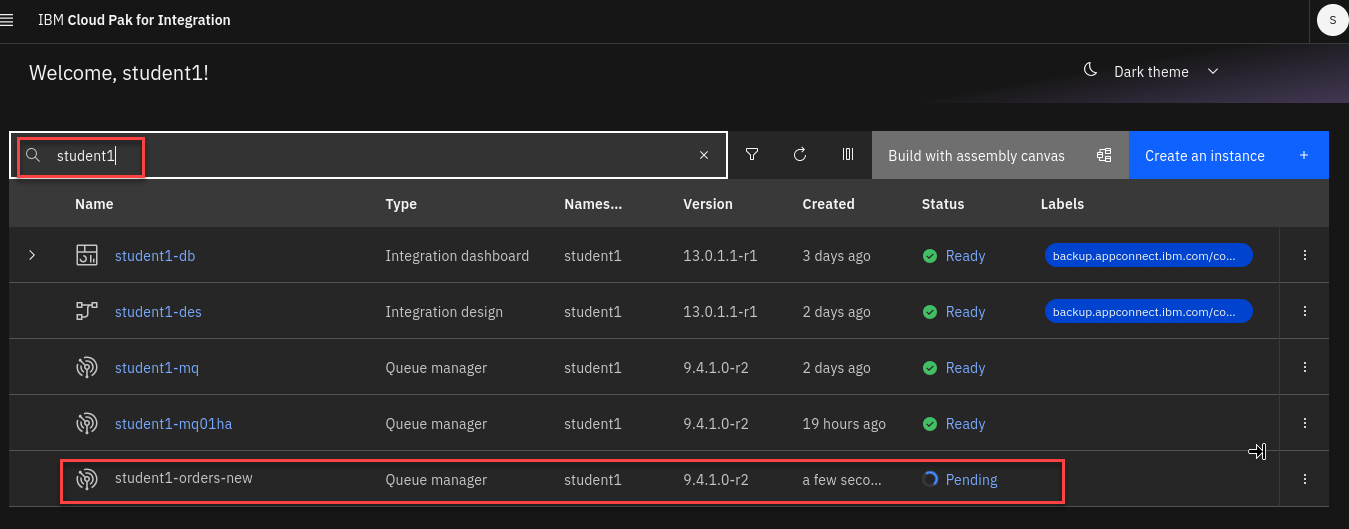Expand the student1-db row

tap(32, 255)
